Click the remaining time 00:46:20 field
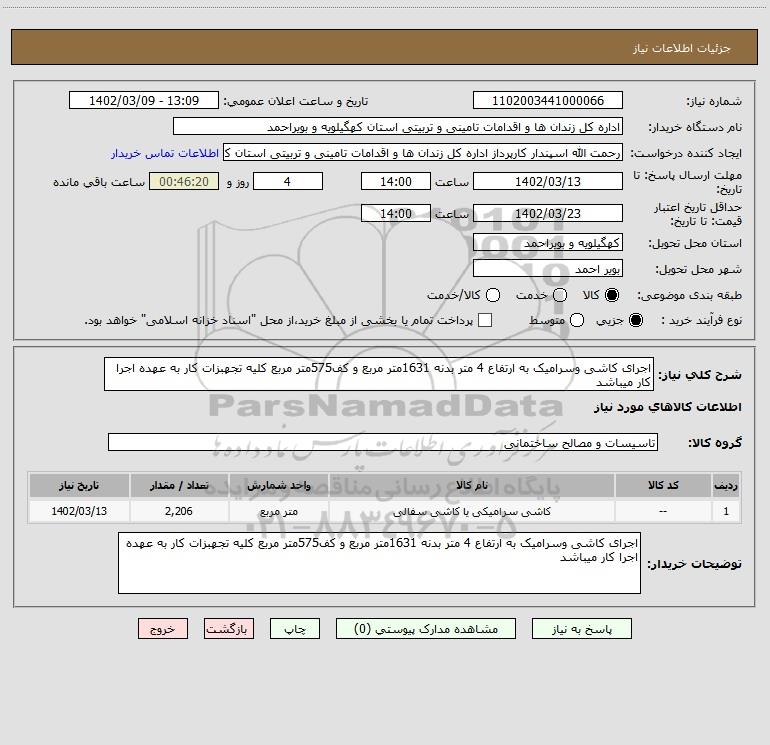 click(184, 181)
